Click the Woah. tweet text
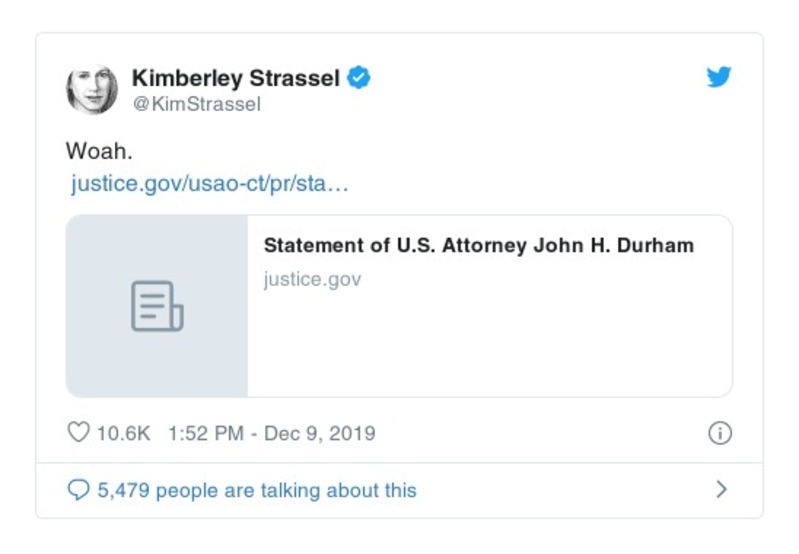 pos(99,151)
